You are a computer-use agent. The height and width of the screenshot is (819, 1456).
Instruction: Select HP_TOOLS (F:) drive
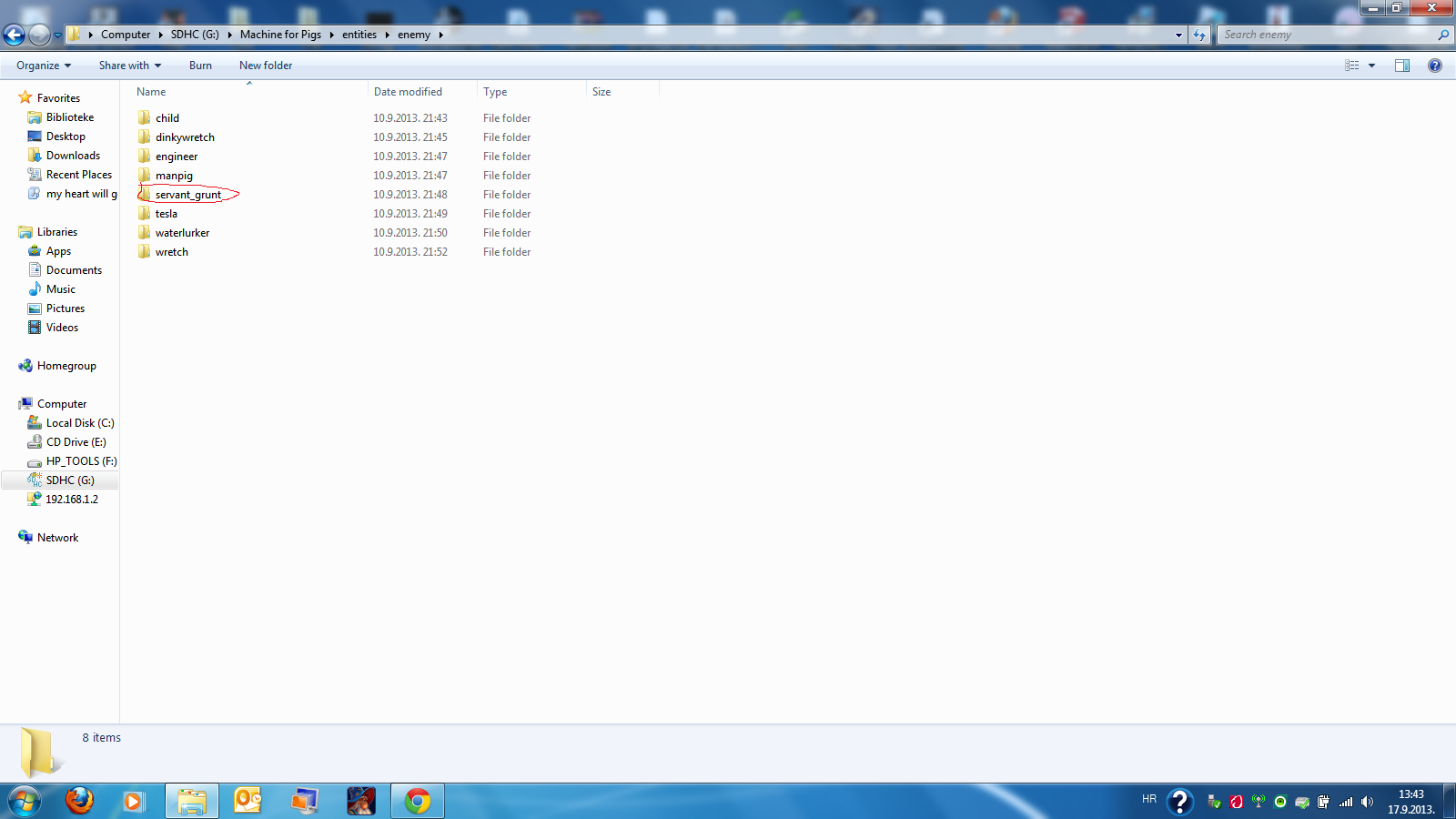pos(81,461)
